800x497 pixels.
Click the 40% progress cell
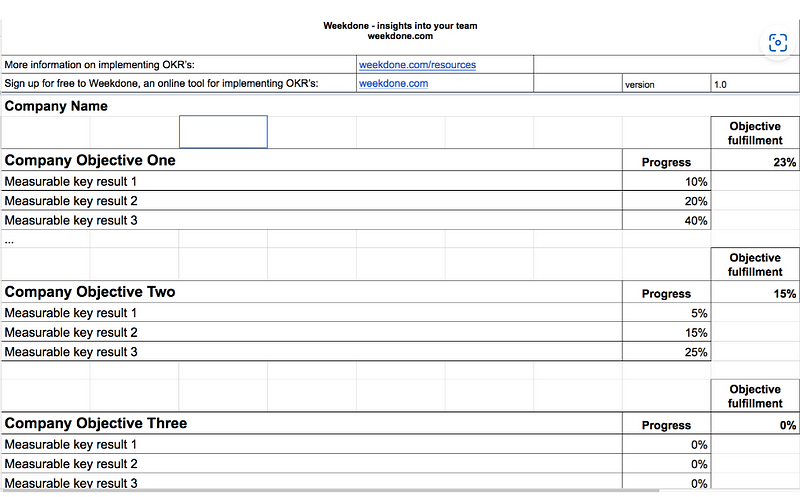pos(666,220)
